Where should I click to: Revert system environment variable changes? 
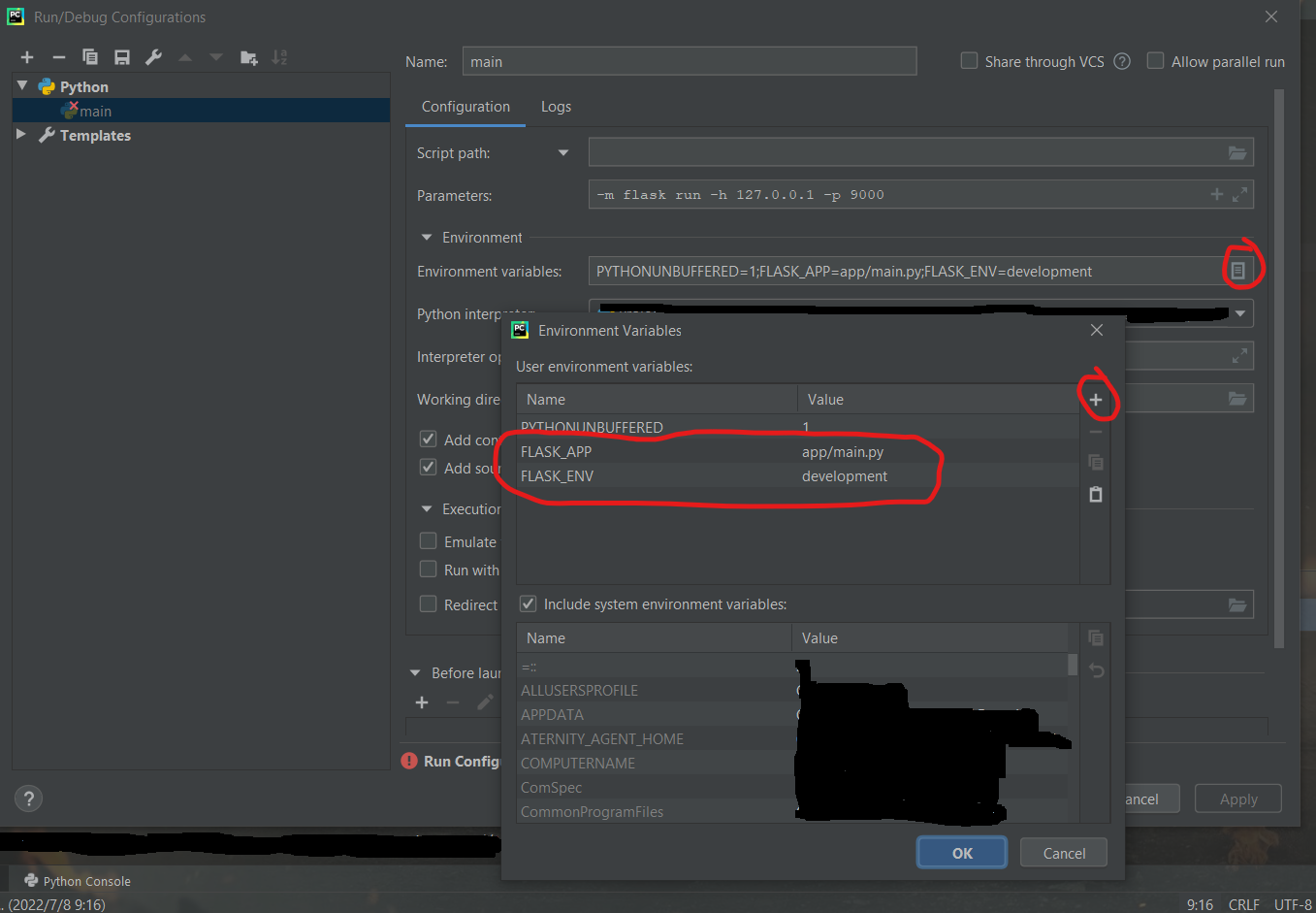pyautogui.click(x=1096, y=669)
